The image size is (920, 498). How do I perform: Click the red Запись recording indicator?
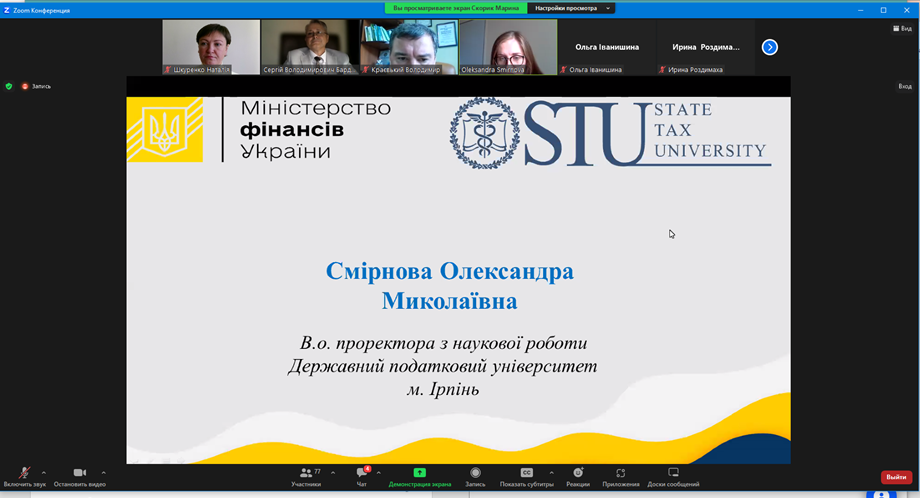36,86
